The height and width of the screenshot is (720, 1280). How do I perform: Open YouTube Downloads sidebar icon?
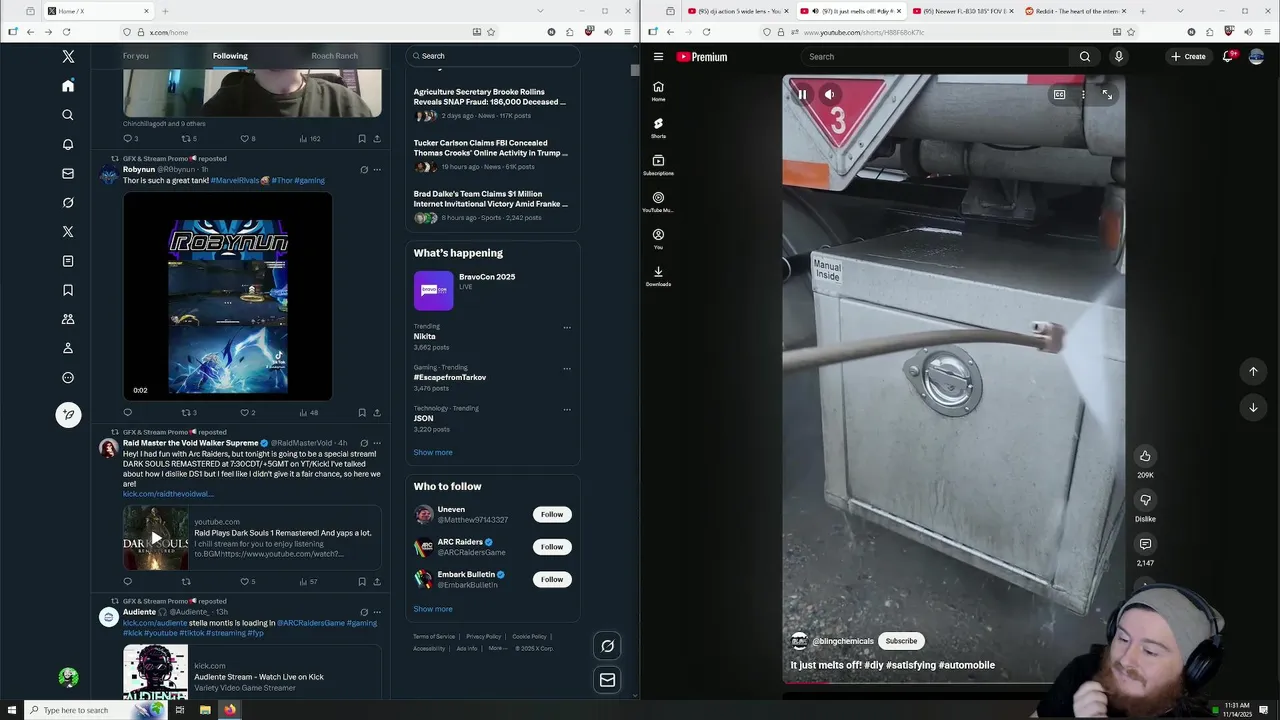658,276
